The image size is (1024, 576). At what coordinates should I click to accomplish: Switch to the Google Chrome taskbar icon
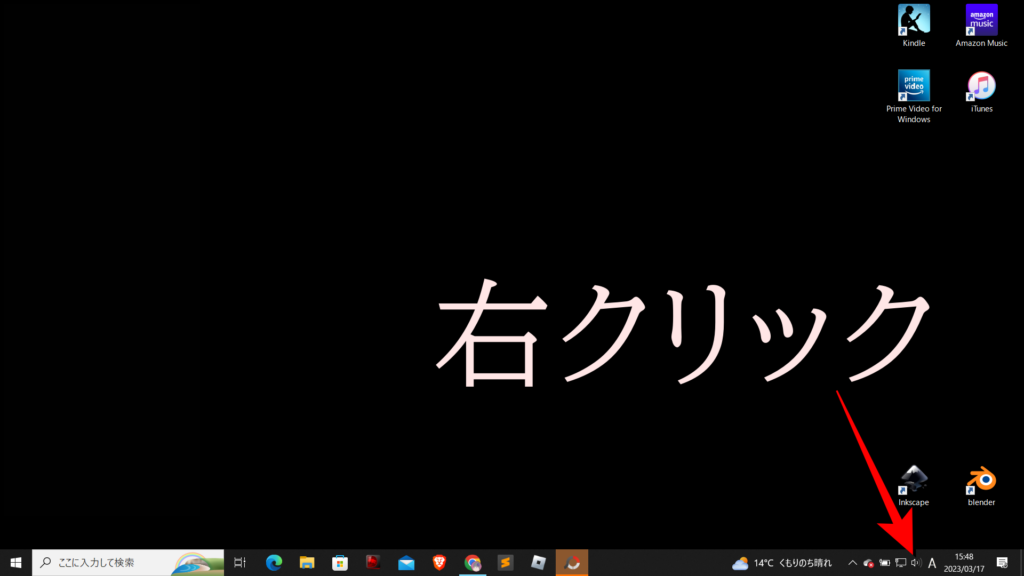pyautogui.click(x=472, y=563)
